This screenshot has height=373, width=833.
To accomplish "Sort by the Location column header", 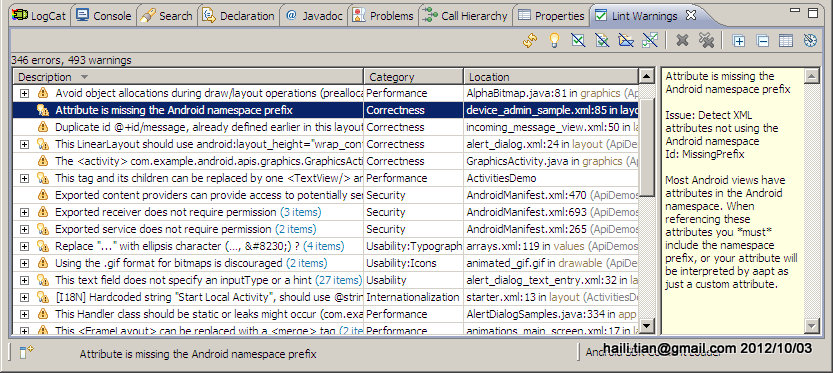I will (551, 77).
